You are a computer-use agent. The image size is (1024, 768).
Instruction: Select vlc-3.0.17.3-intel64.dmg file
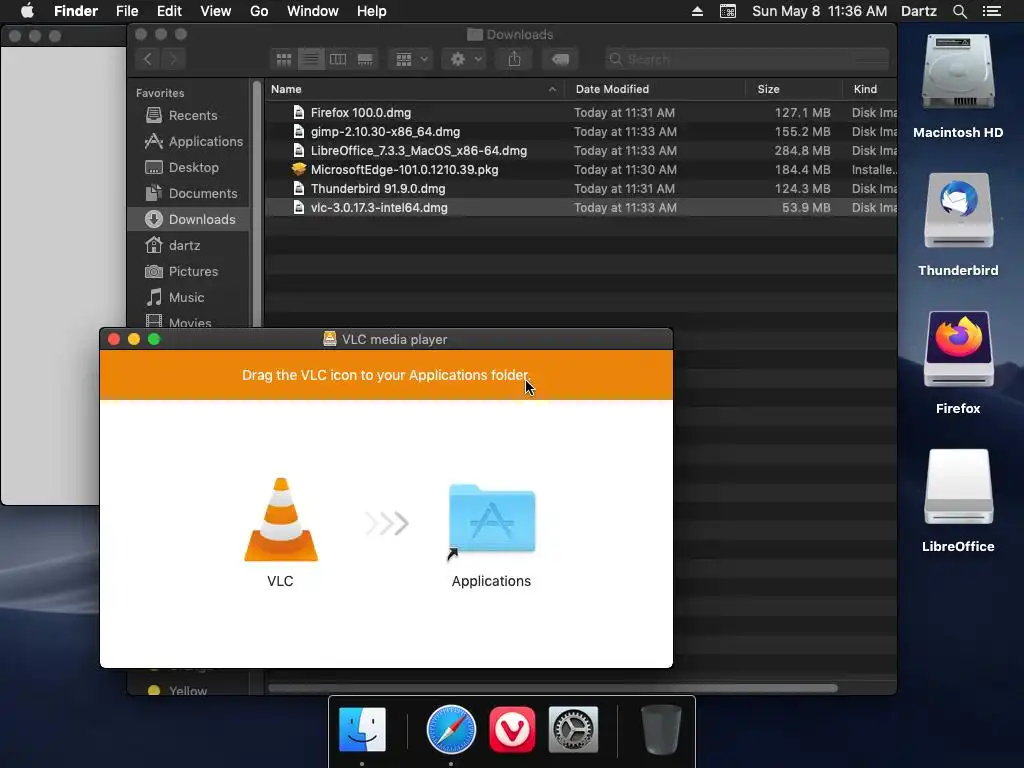pyautogui.click(x=581, y=208)
